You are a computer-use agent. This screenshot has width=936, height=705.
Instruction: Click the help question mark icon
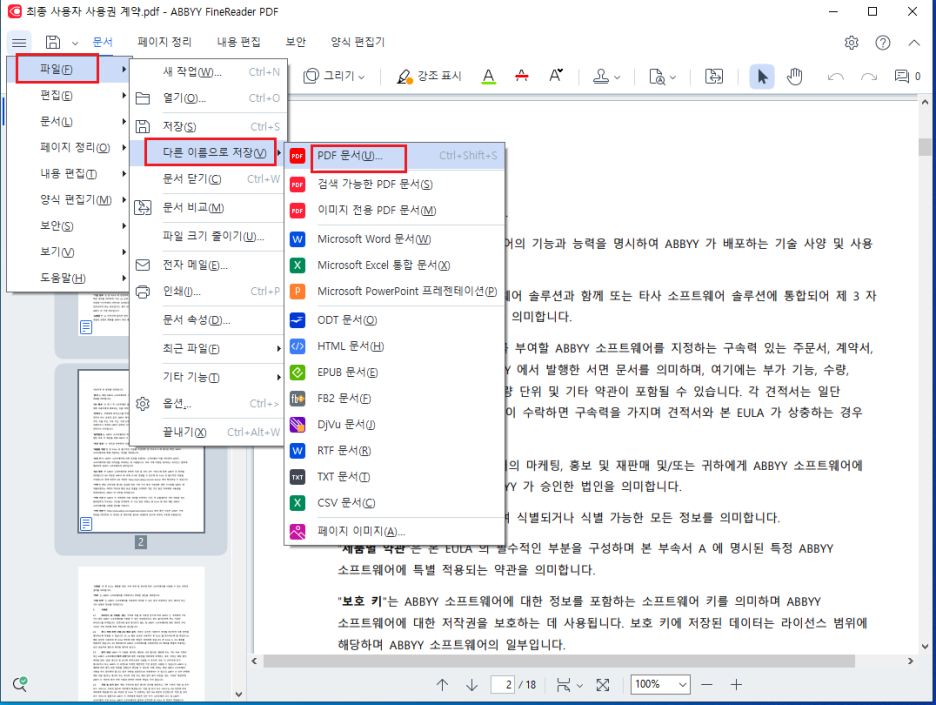tap(882, 42)
